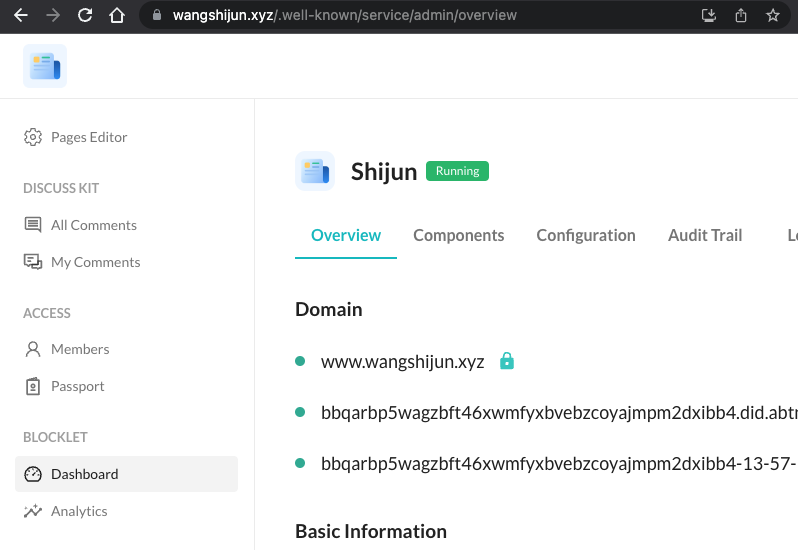
Task: Click the Pages Editor gear icon
Action: tap(33, 137)
